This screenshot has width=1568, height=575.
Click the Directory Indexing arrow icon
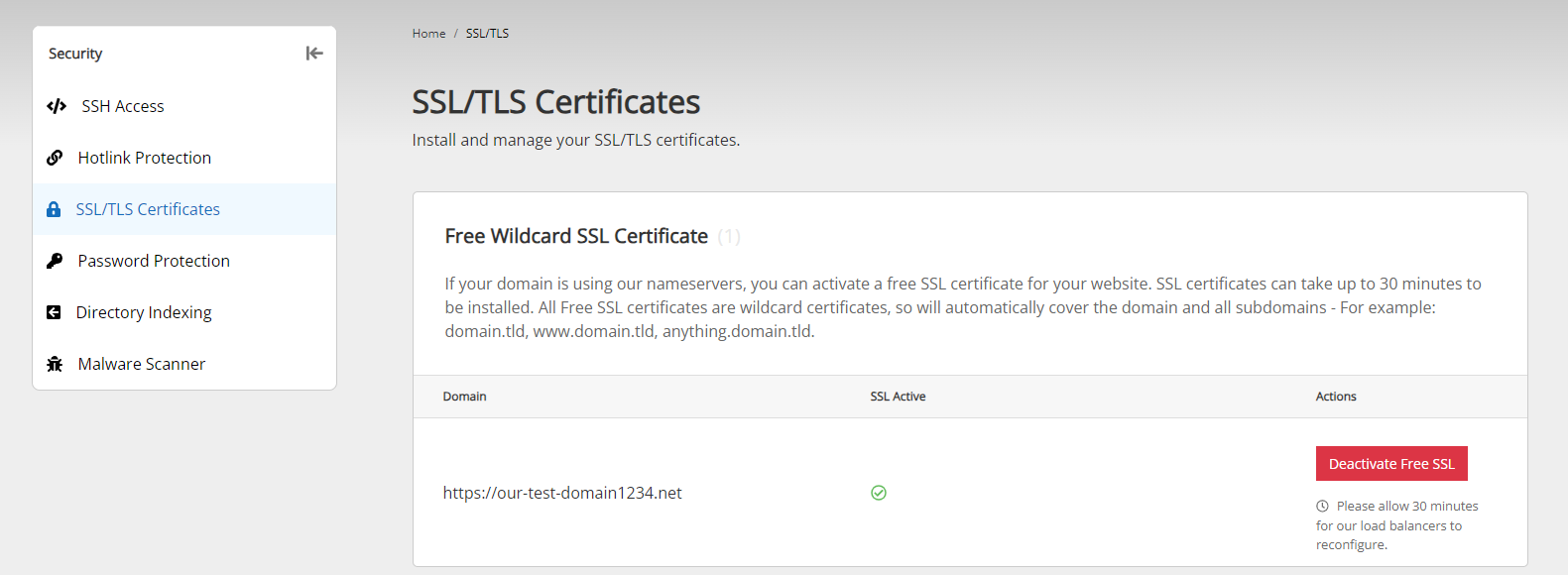pyautogui.click(x=54, y=312)
